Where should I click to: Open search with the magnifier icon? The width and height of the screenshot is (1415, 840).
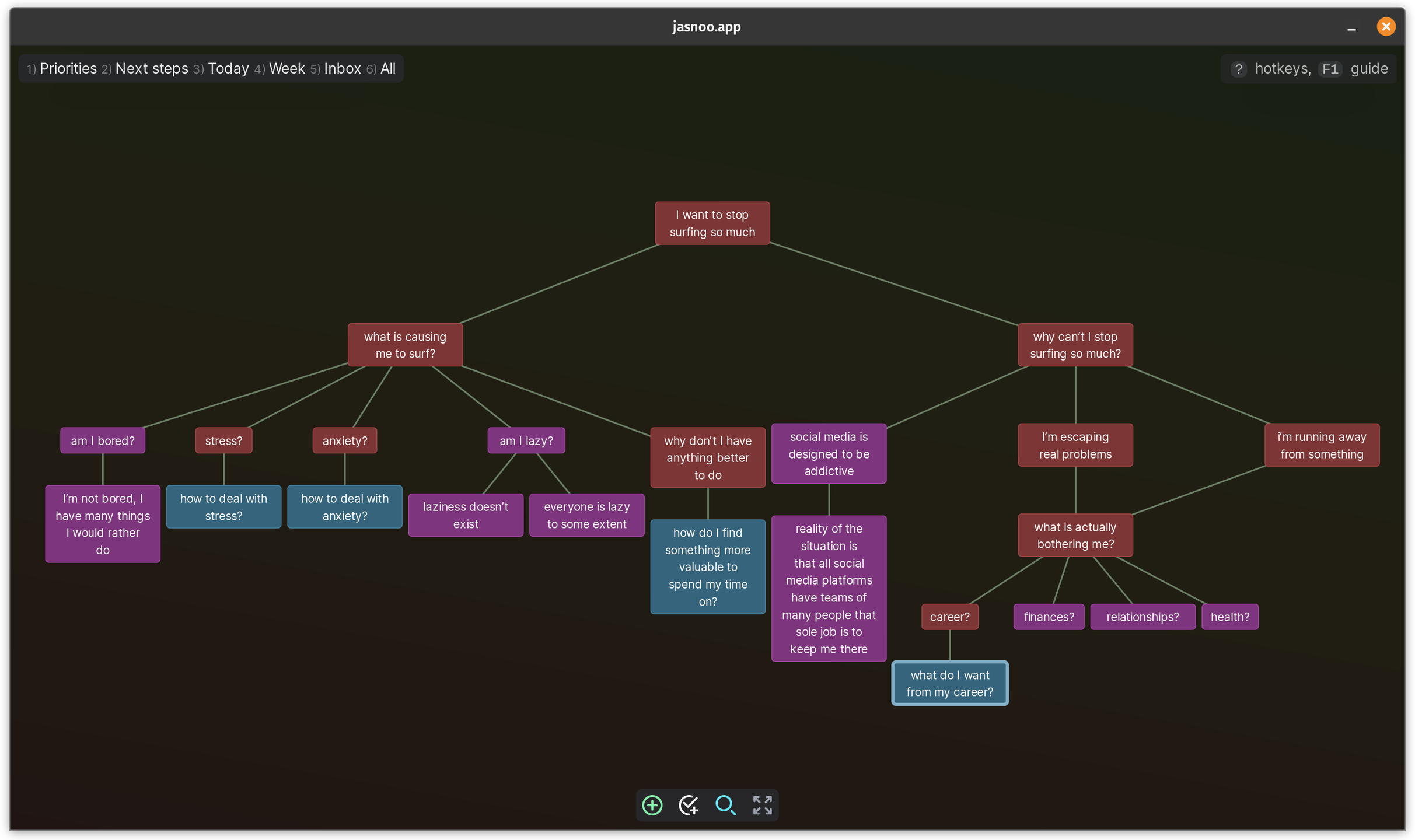pos(725,806)
